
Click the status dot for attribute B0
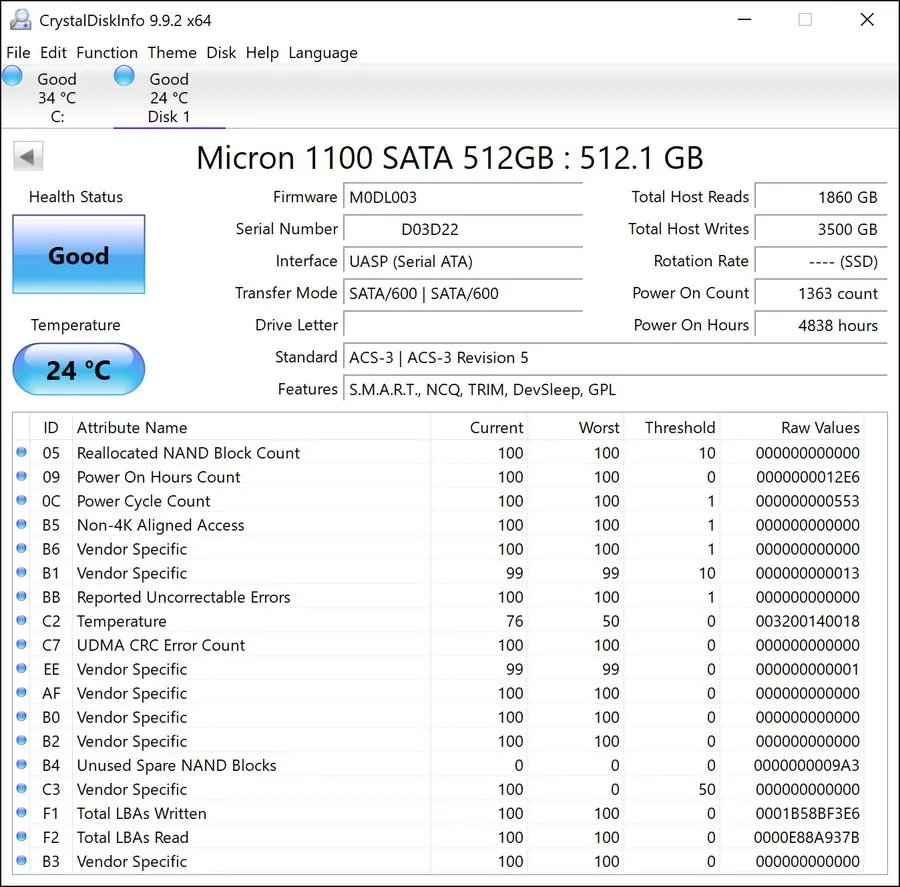pyautogui.click(x=22, y=716)
